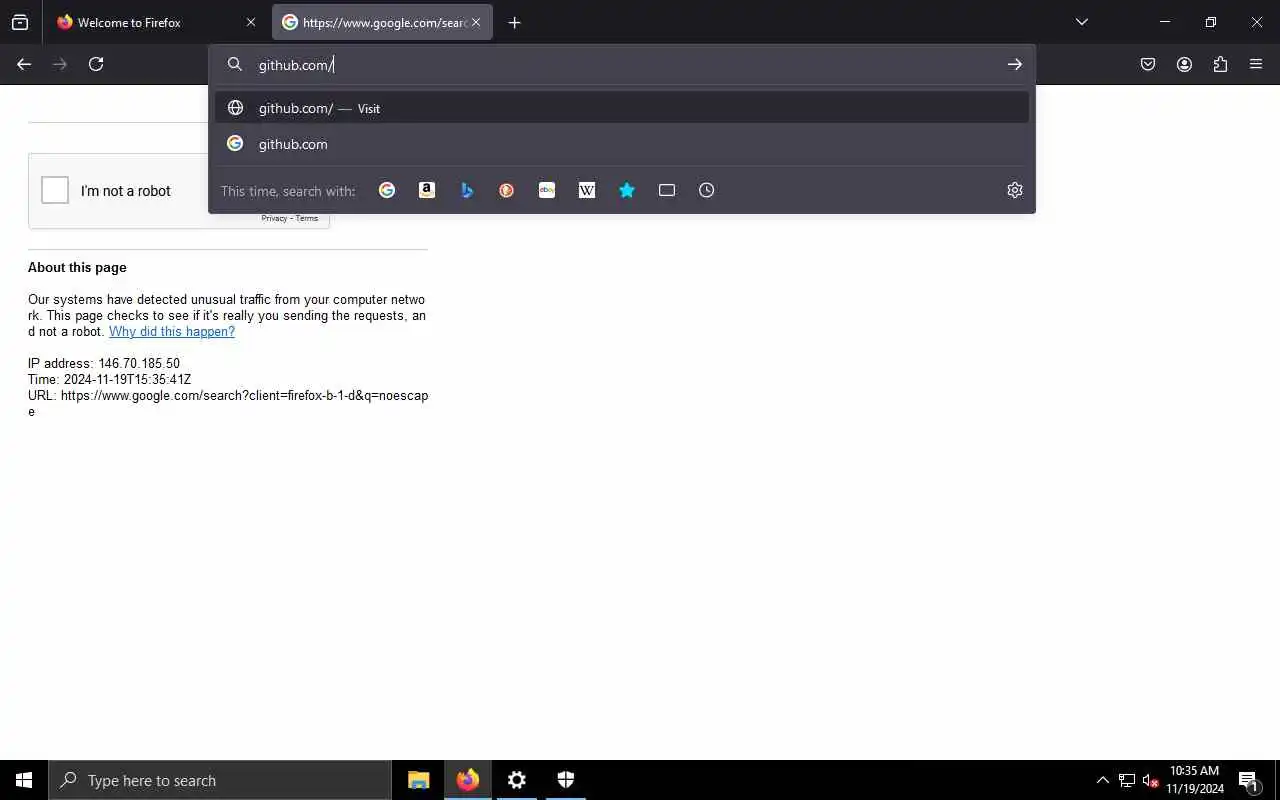Open the Extensions panel
1280x800 pixels.
pos(1220,64)
